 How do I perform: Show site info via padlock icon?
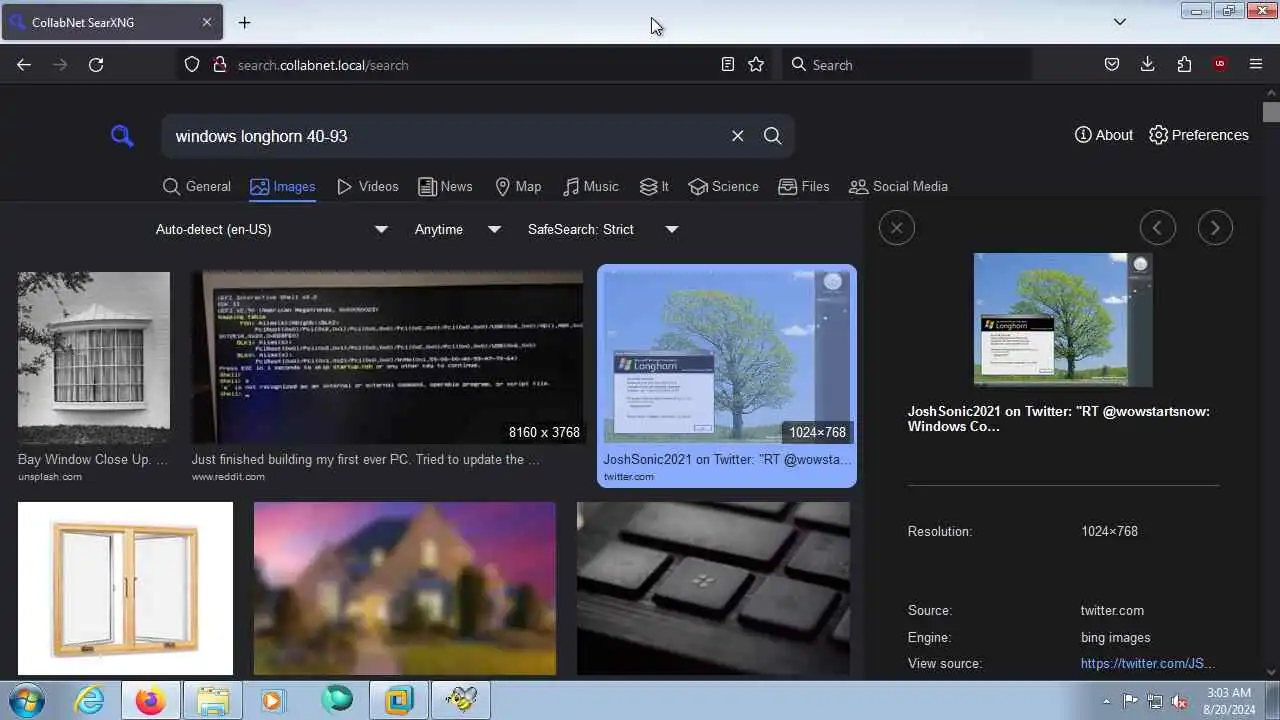(220, 64)
